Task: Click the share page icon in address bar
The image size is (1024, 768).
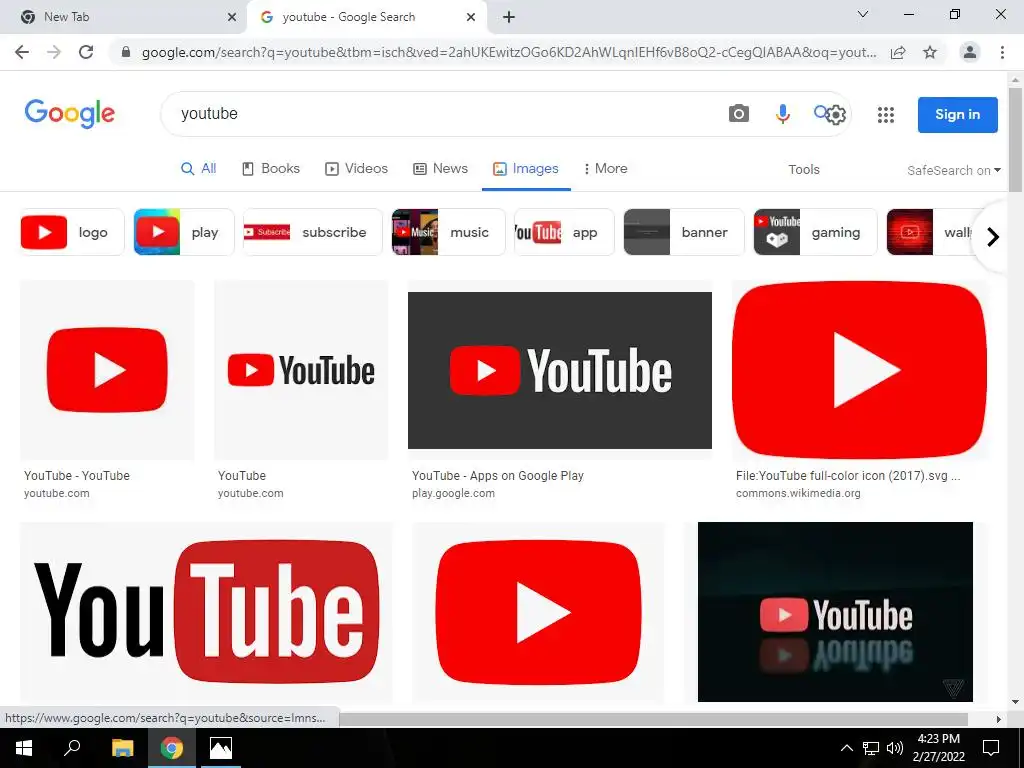Action: (898, 52)
